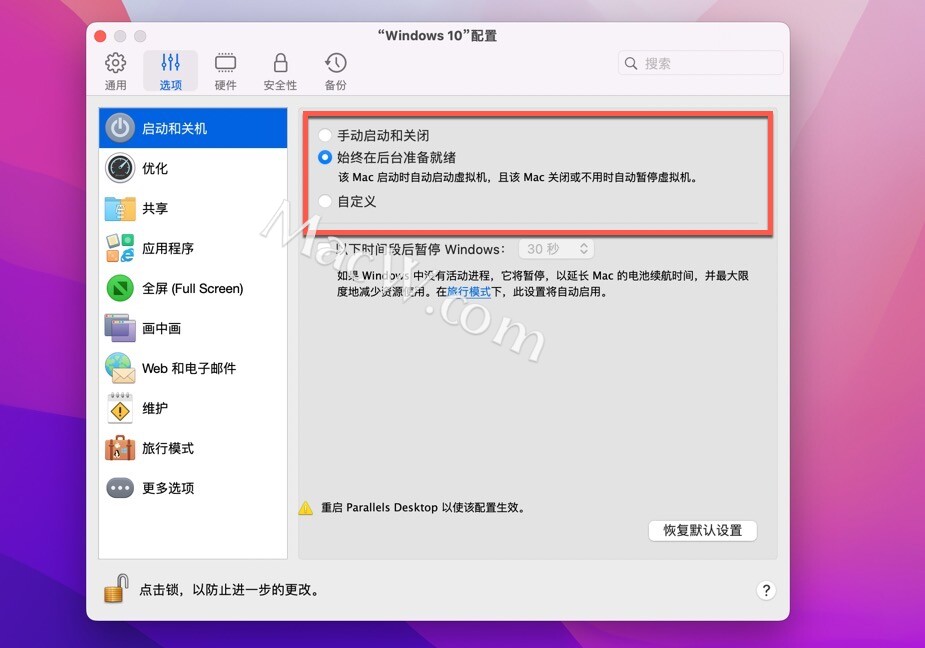This screenshot has width=925, height=648.
Task: Click 恢复默认设置 button
Action: click(x=703, y=530)
